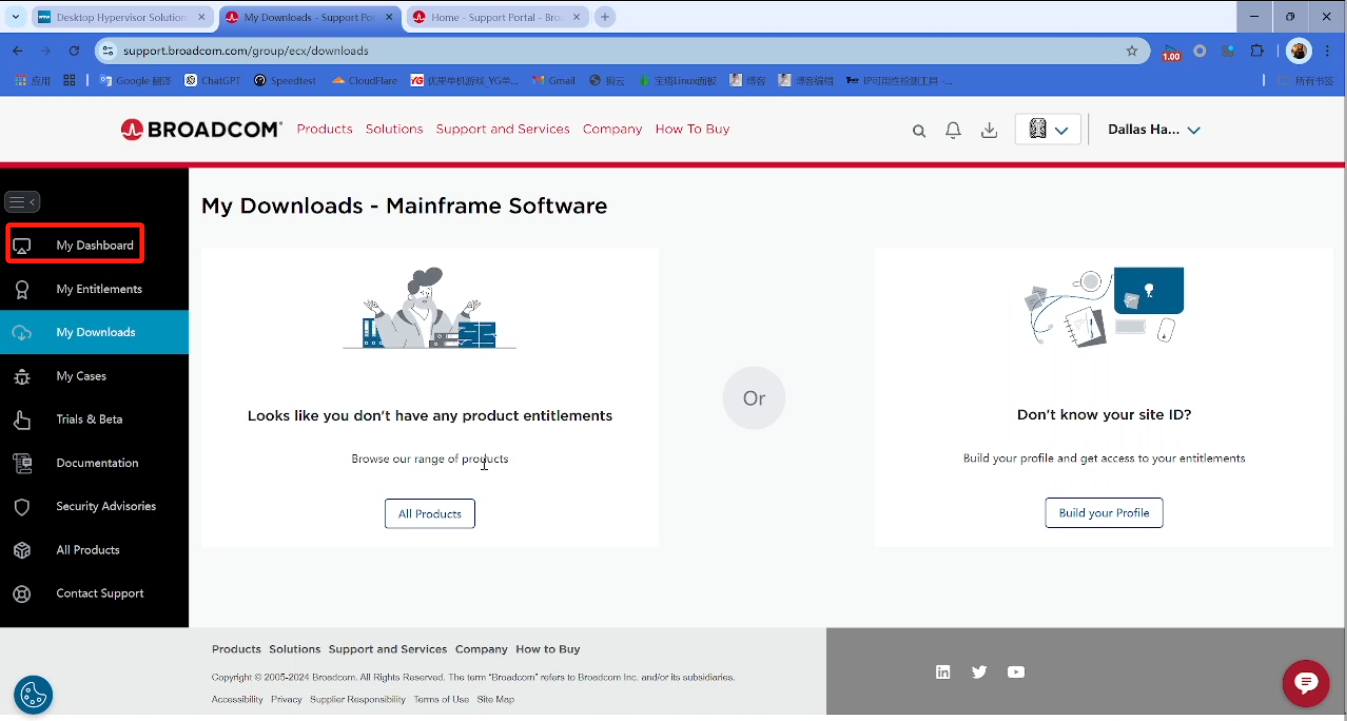
Task: Open Speedtest bookmark
Action: 285,81
